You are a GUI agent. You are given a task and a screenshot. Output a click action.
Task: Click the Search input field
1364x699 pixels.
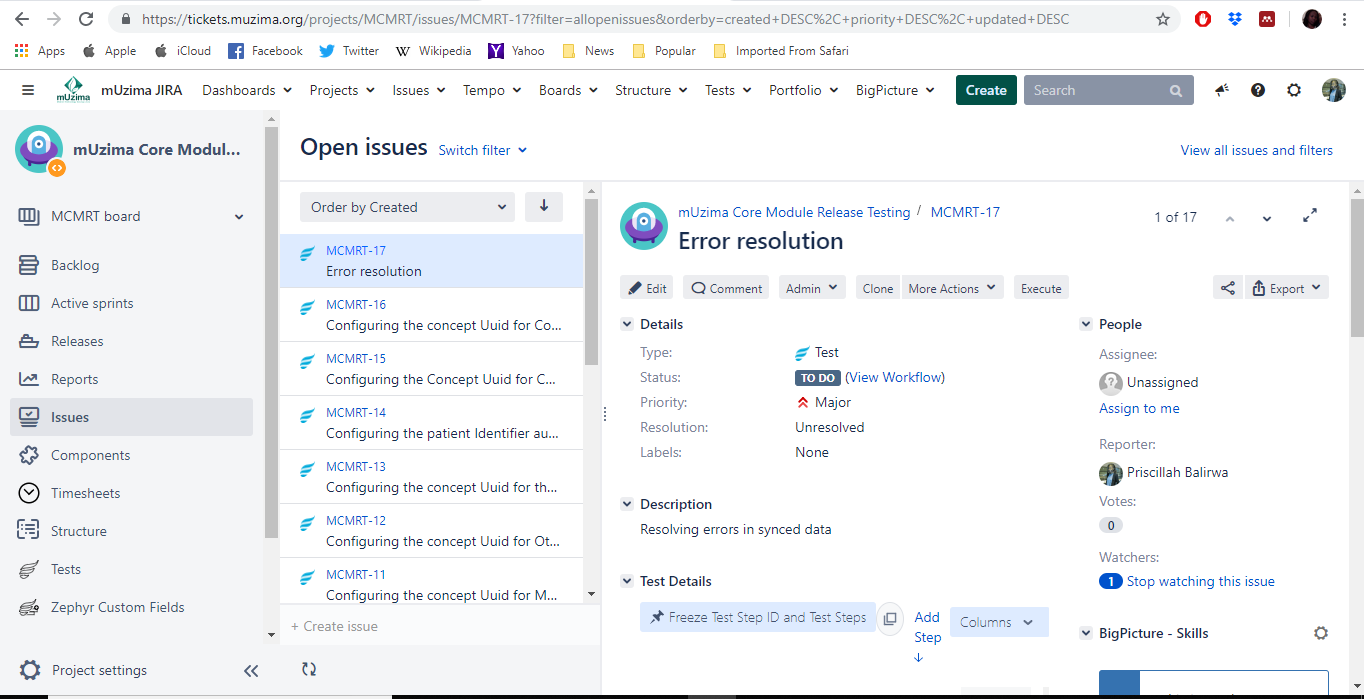coord(1098,90)
